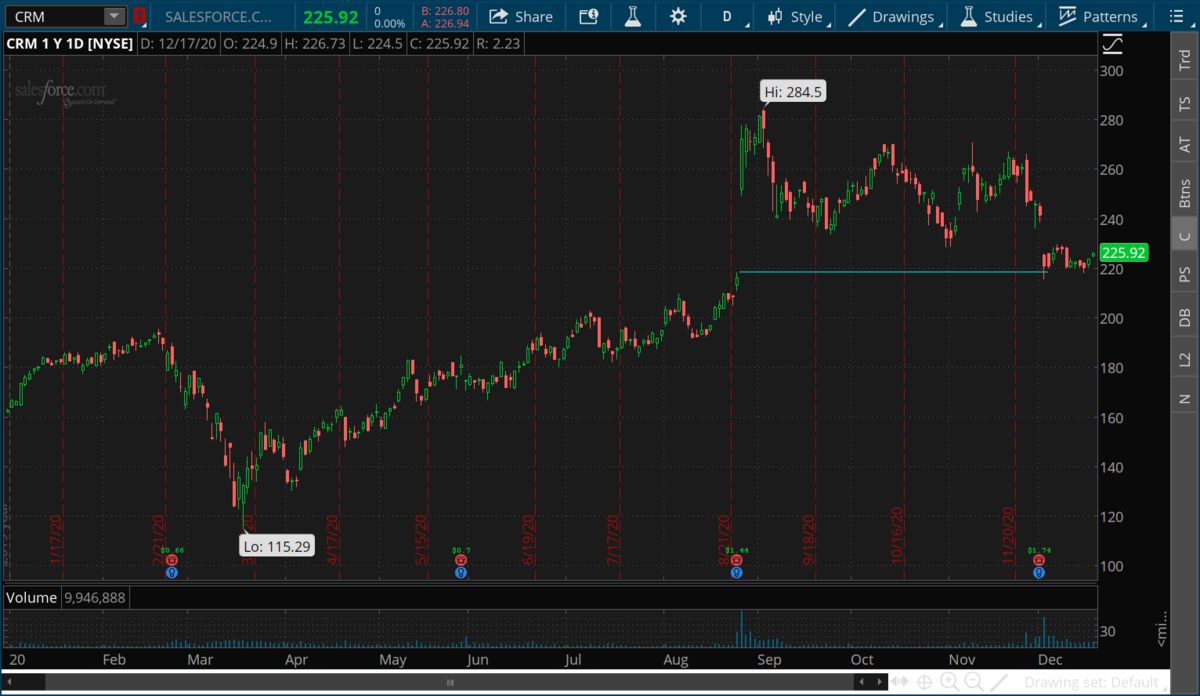
Task: Click the Volume study label
Action: pos(30,598)
